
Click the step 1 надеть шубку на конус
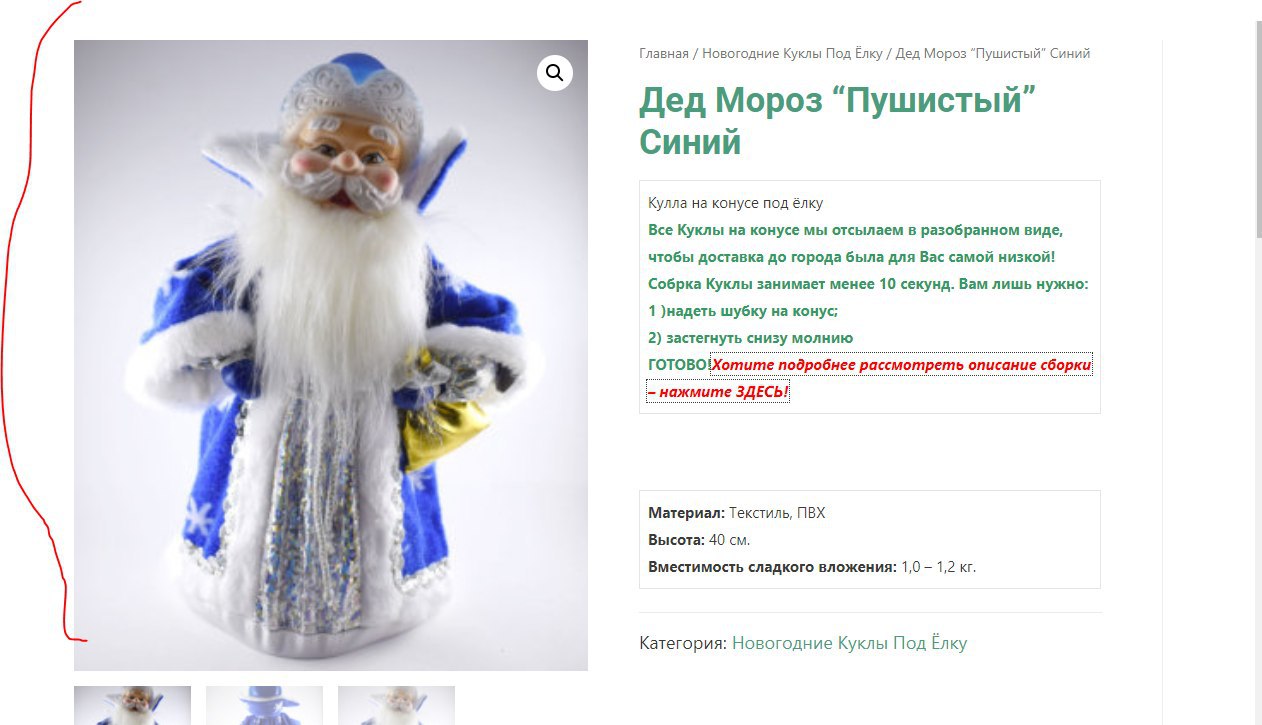[743, 311]
